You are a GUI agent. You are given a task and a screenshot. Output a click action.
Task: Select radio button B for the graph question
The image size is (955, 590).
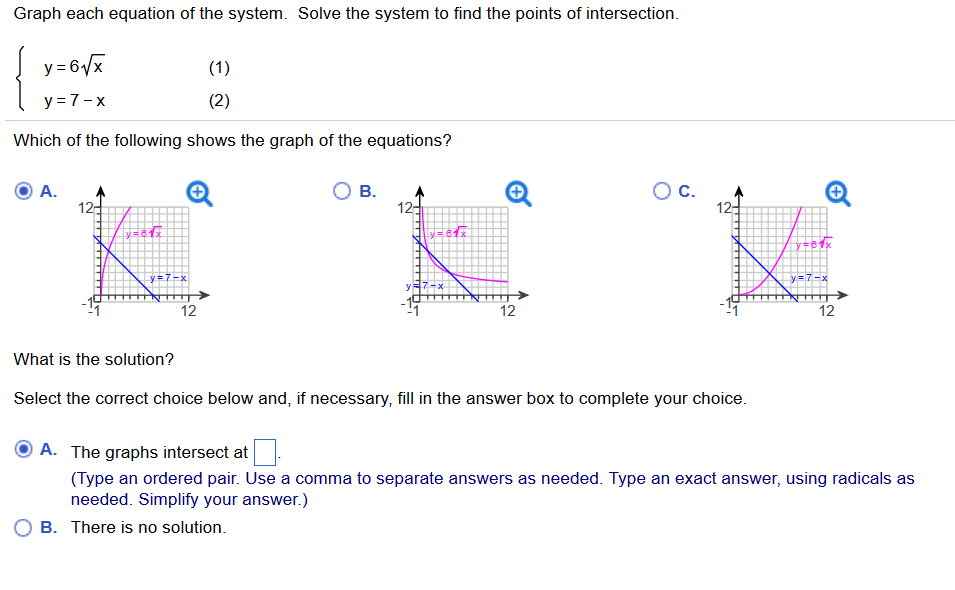[341, 191]
